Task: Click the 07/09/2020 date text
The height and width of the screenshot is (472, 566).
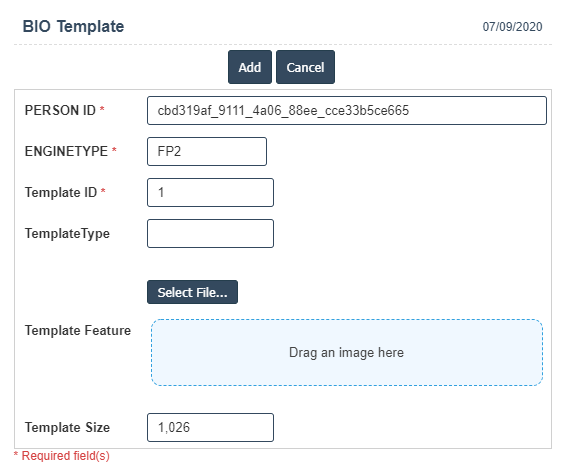Action: [513, 27]
